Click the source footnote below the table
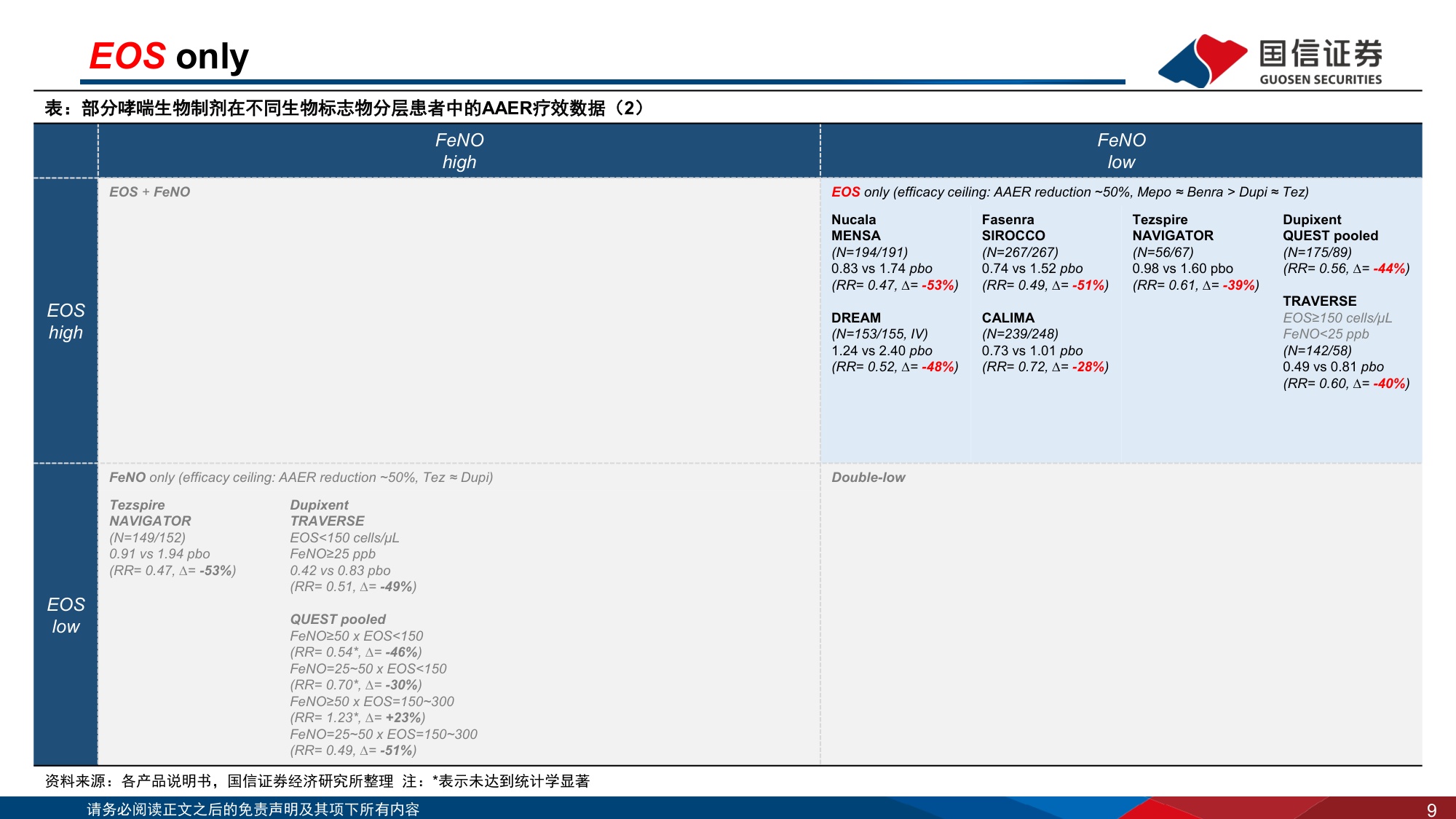 tap(317, 781)
